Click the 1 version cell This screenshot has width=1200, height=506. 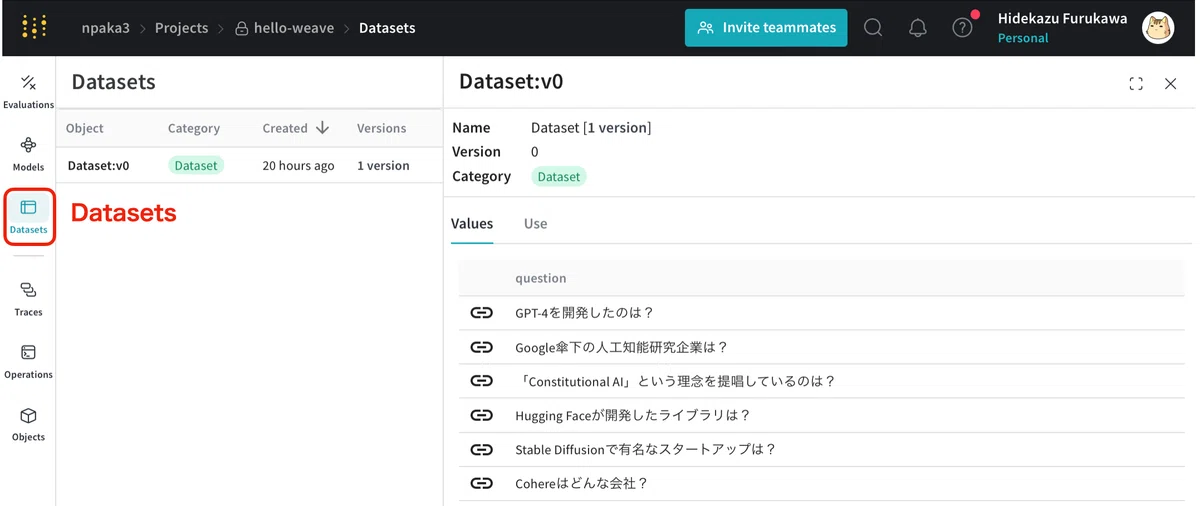(383, 166)
